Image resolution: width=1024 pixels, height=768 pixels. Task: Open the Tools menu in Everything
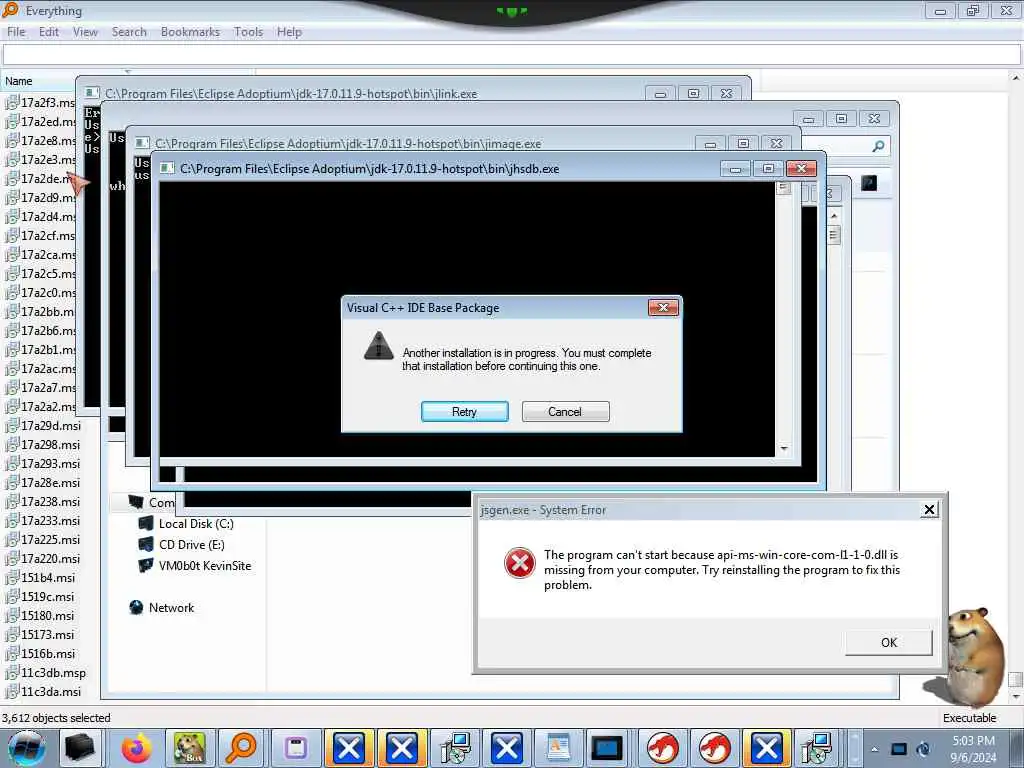248,32
